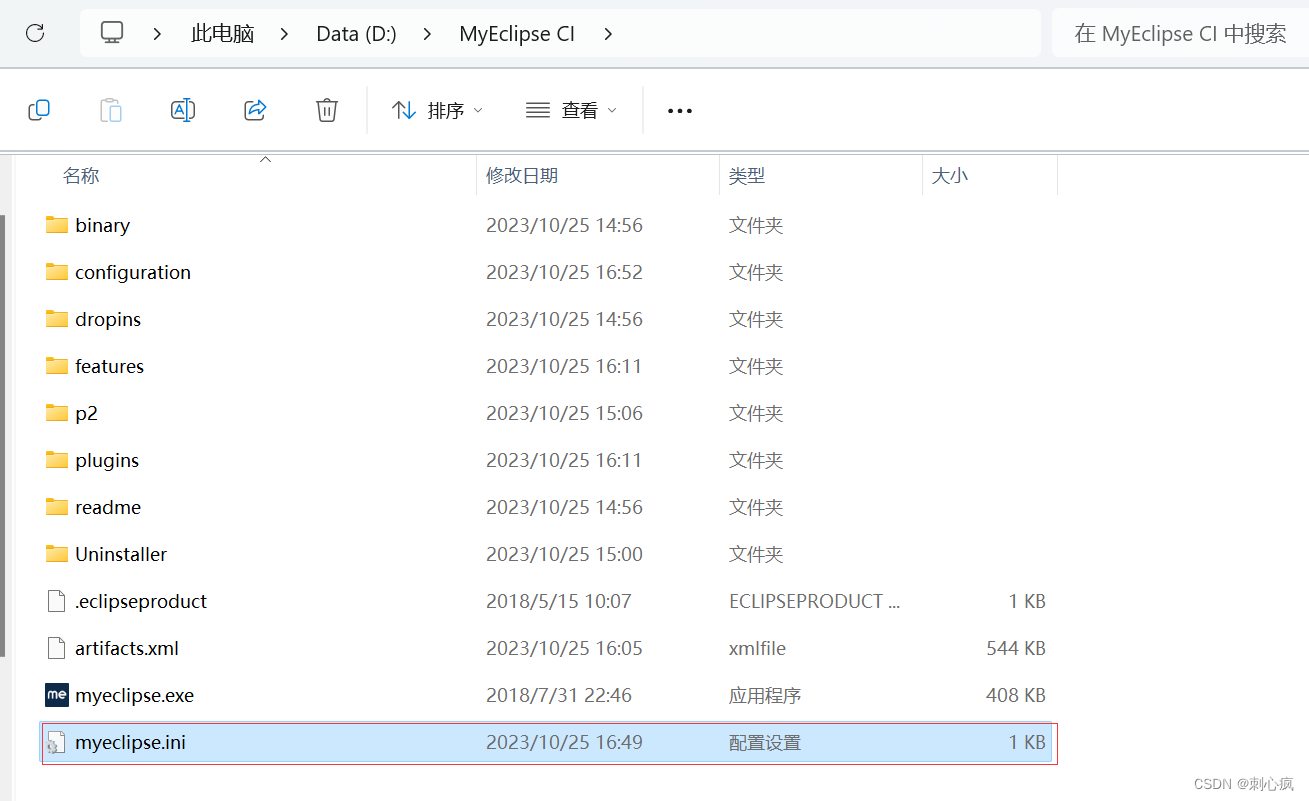This screenshot has height=801, width=1309.
Task: Click the myeclipse.ini settings file icon
Action: [x=55, y=742]
